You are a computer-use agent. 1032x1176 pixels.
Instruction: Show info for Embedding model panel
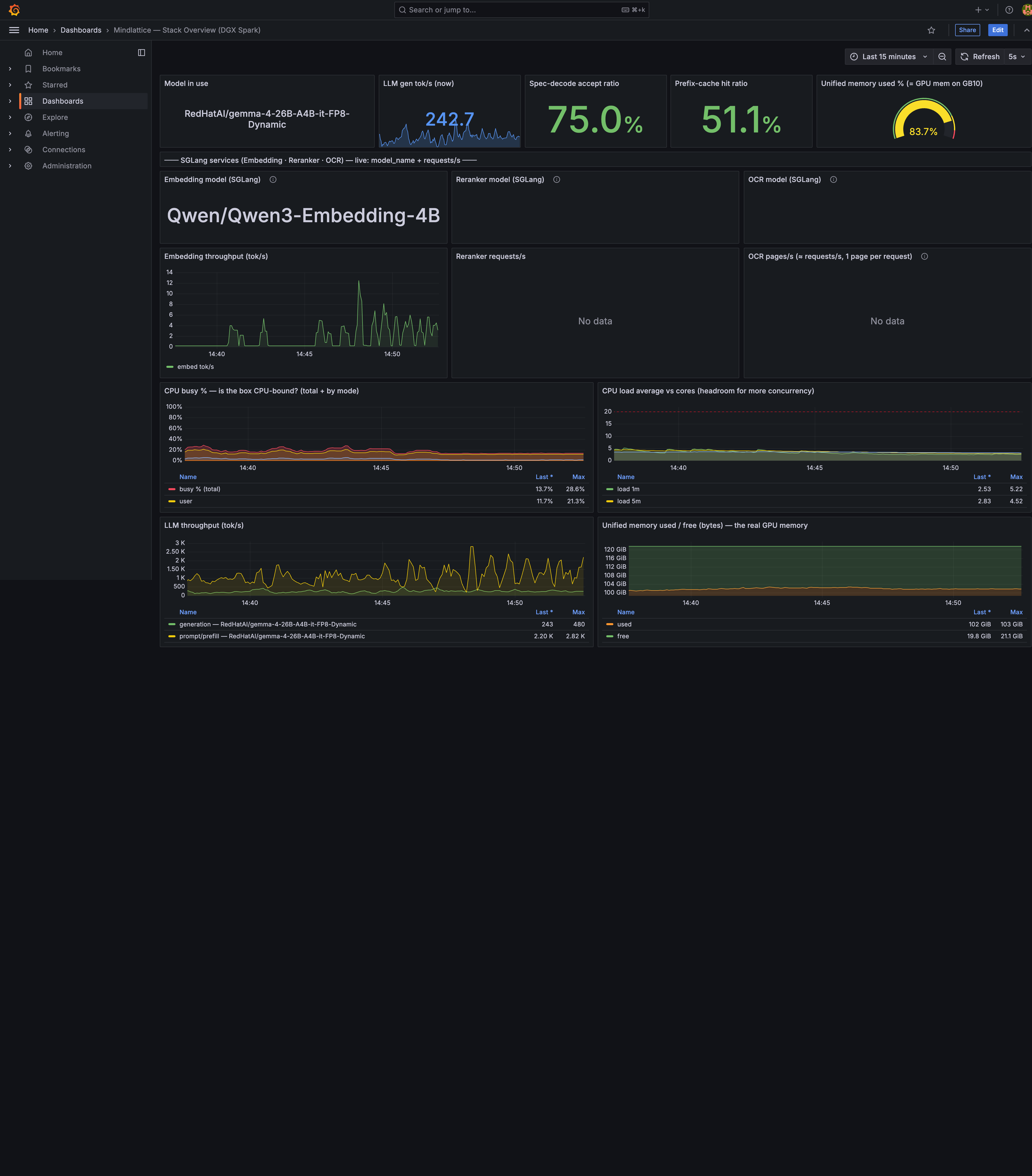pos(273,179)
